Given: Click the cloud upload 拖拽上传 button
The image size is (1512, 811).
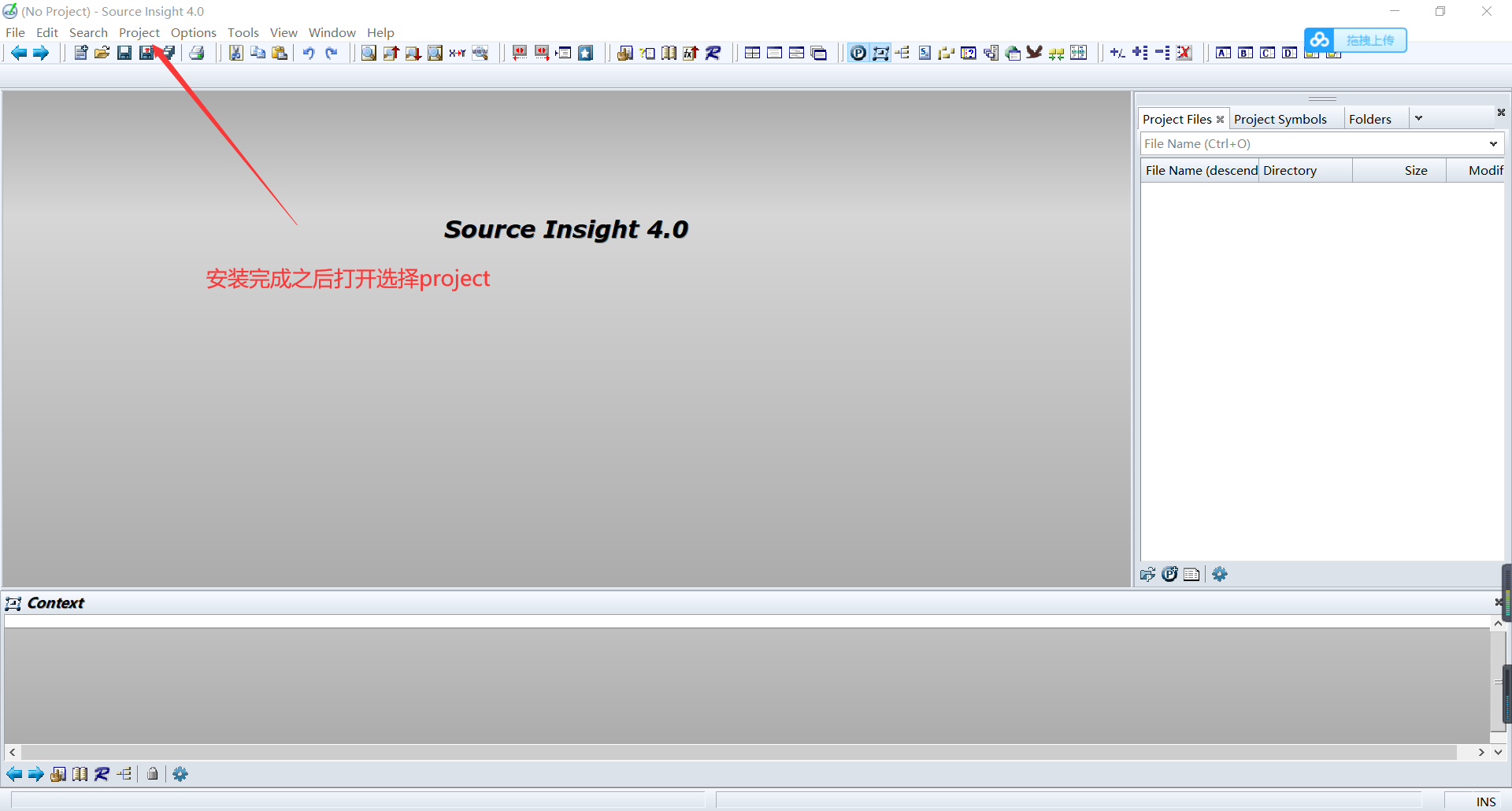Looking at the screenshot, I should click(x=1355, y=40).
